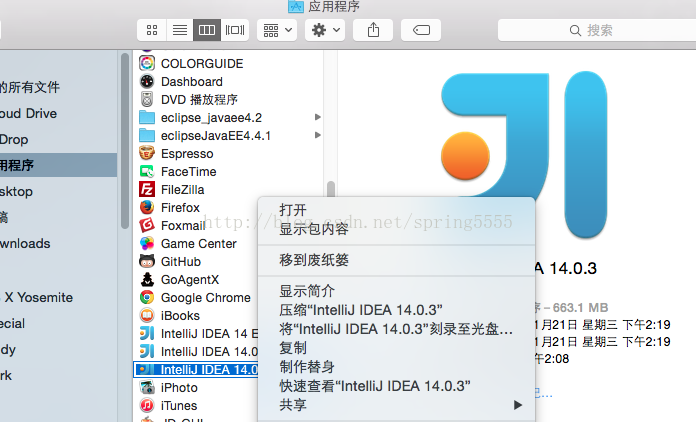Switch Finder to icon view

point(152,30)
